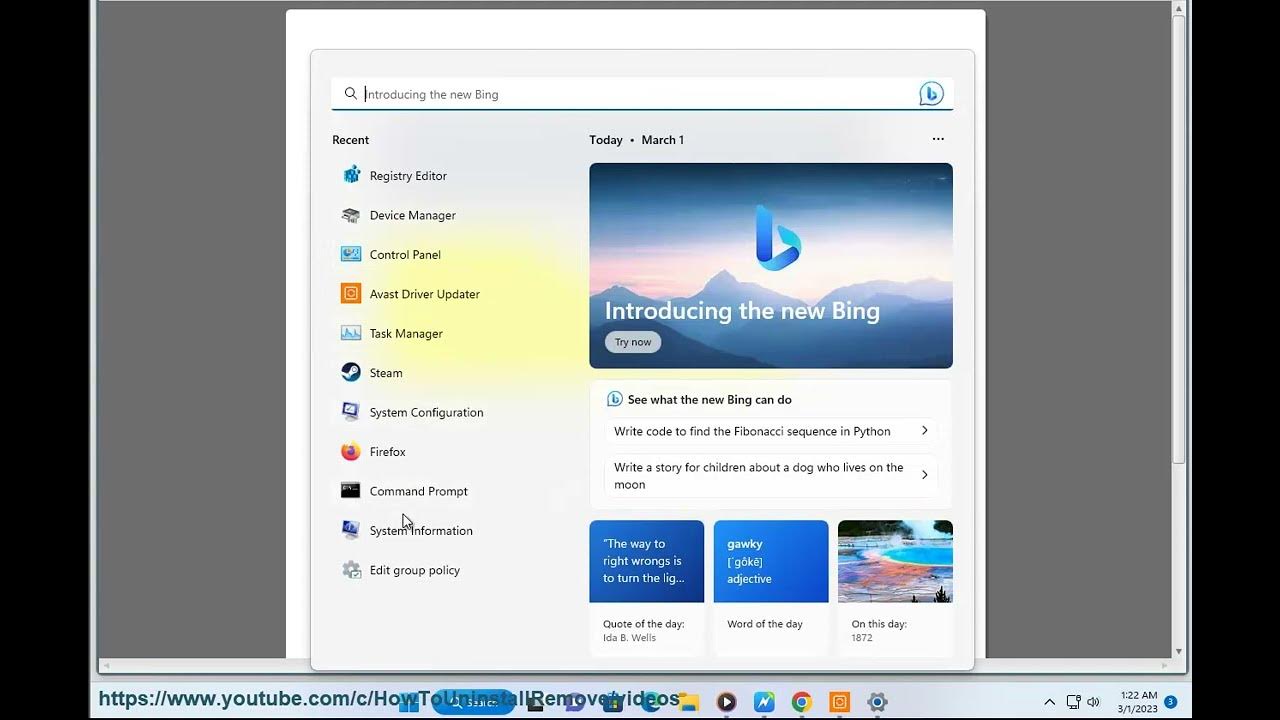Click the background window's scroll-right arrow
The width and height of the screenshot is (1280, 720).
[1163, 665]
